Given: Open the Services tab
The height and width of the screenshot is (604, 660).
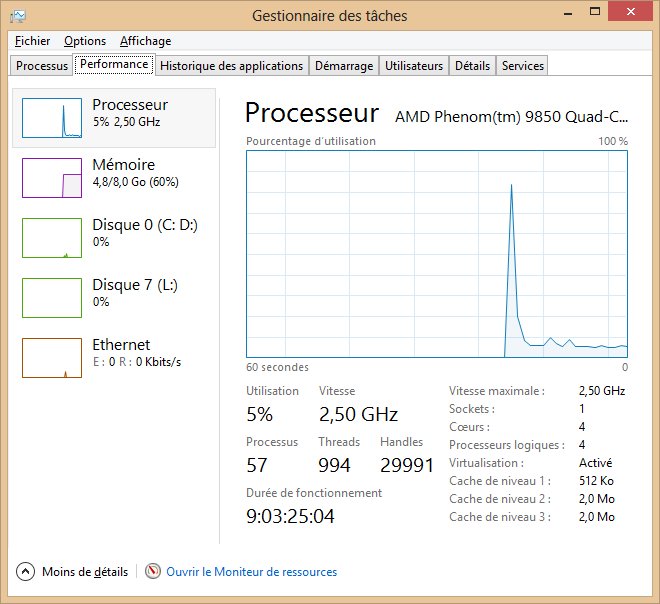Looking at the screenshot, I should pyautogui.click(x=522, y=66).
